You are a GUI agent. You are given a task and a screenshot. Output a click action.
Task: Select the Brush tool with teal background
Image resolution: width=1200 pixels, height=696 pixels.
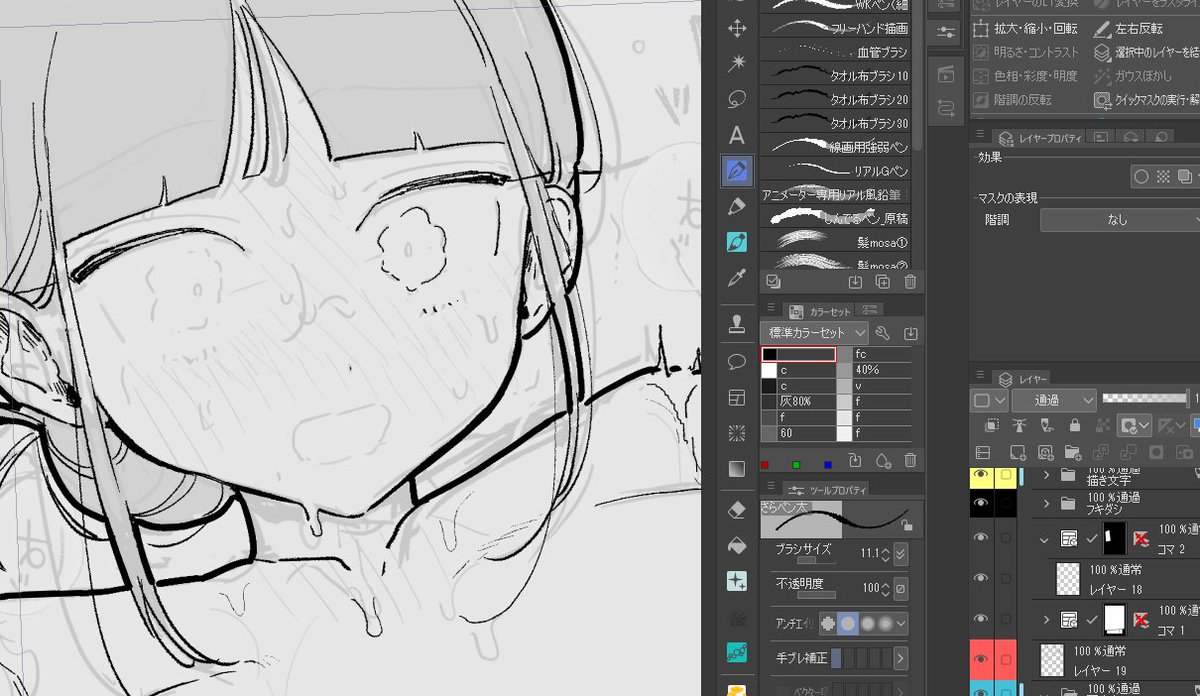pos(737,242)
